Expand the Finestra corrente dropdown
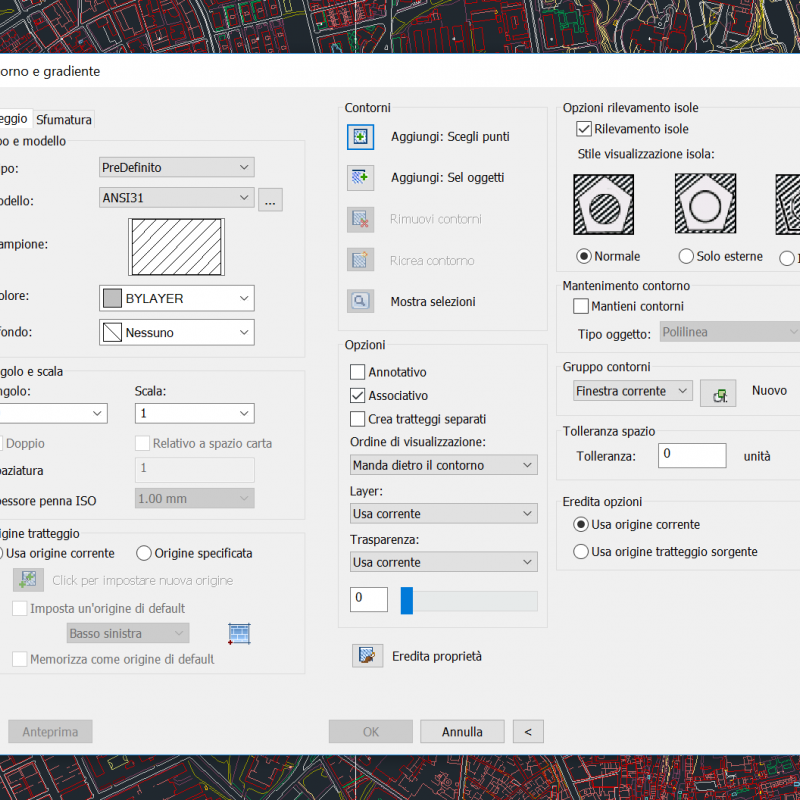This screenshot has width=800, height=800. 632,391
